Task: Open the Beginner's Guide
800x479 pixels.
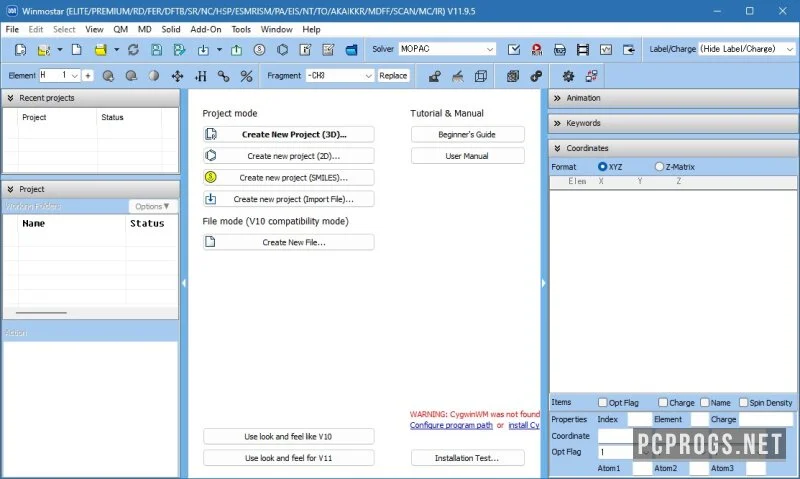Action: click(467, 134)
